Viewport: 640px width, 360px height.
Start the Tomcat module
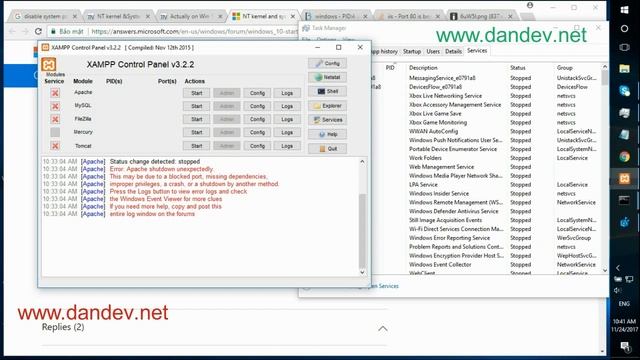pos(197,146)
